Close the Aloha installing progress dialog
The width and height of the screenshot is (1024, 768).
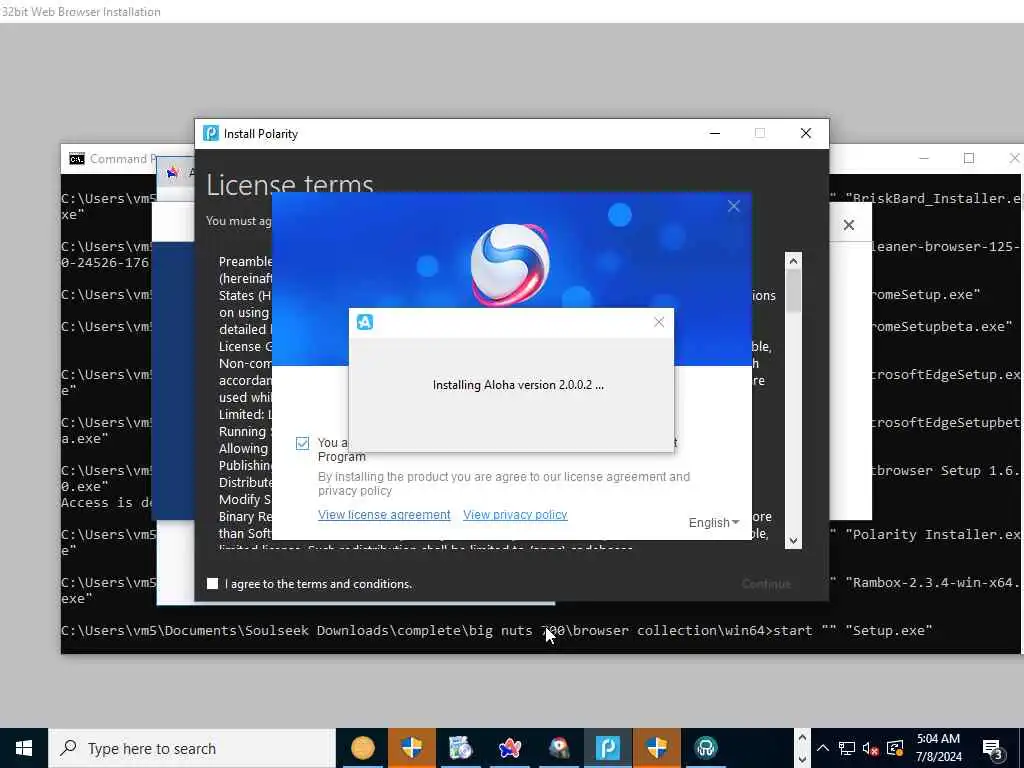click(659, 322)
